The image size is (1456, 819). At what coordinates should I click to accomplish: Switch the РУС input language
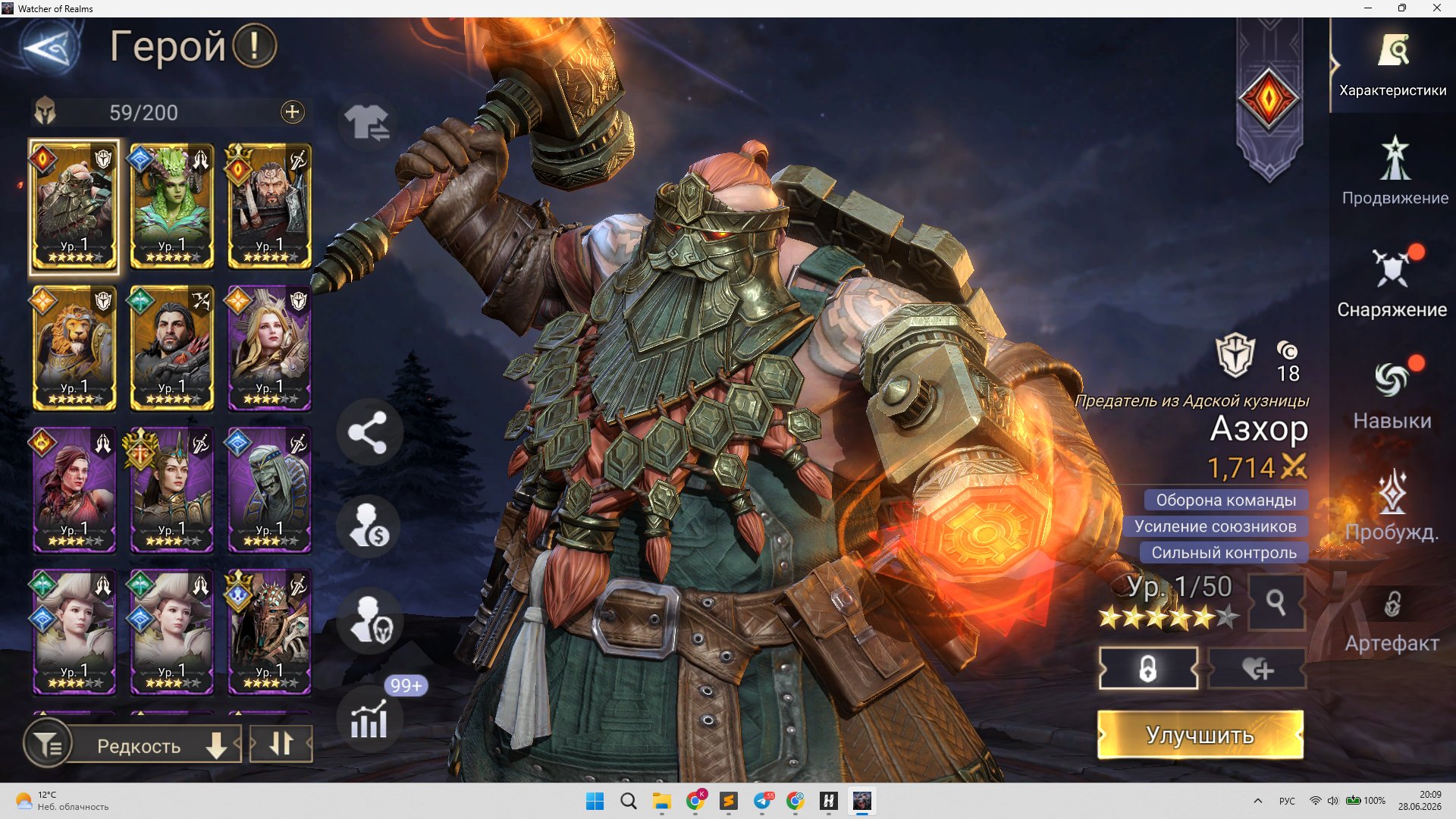[x=1287, y=801]
